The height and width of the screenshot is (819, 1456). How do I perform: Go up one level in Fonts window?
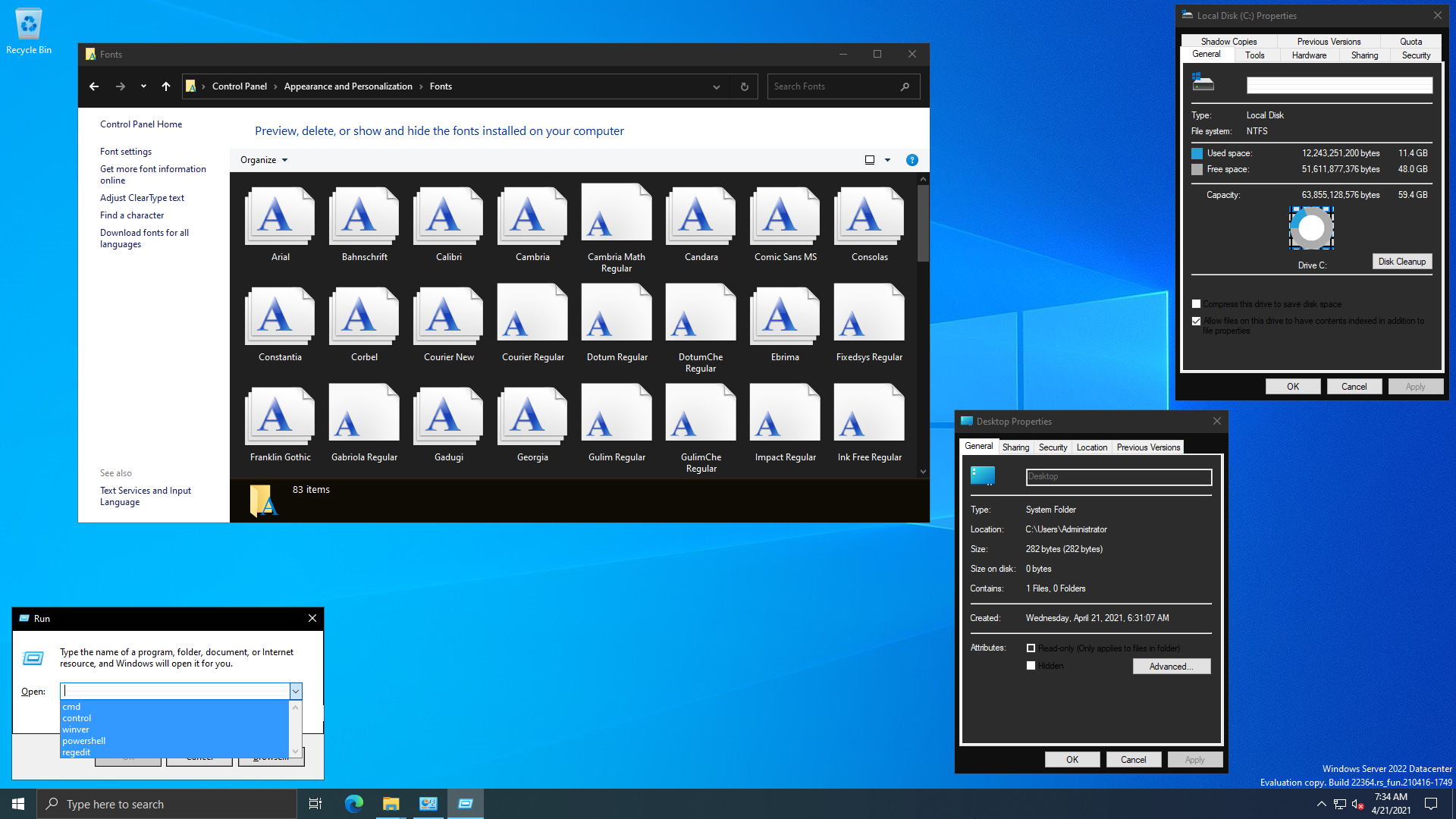point(166,86)
